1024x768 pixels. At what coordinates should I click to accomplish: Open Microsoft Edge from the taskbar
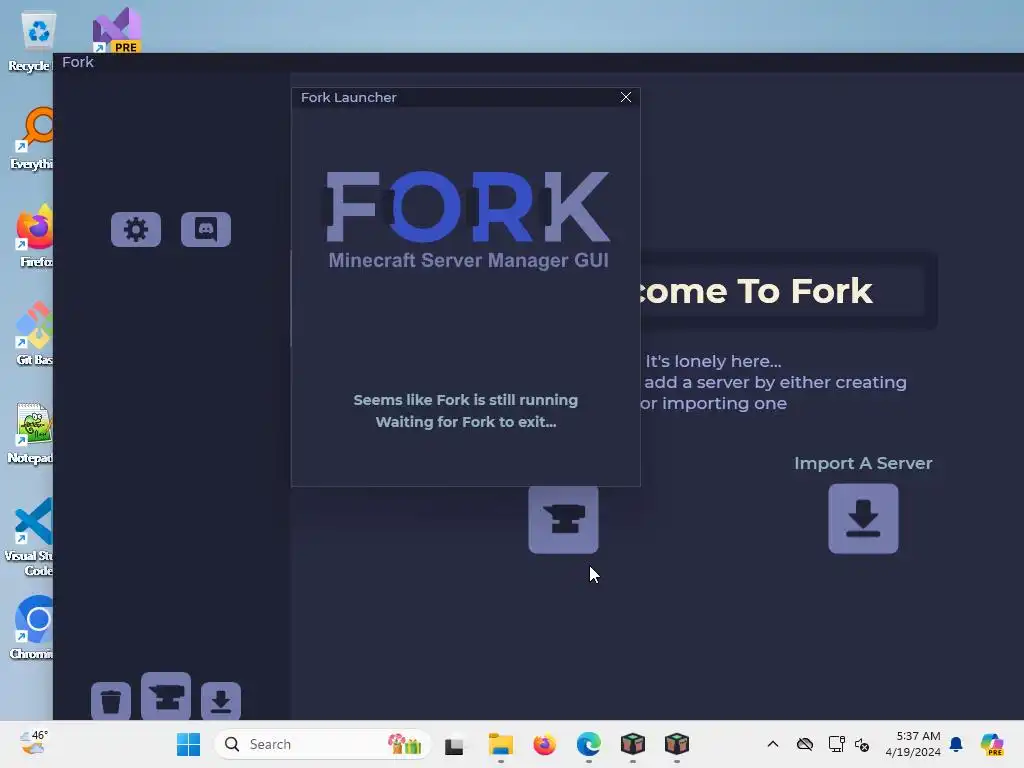tap(588, 744)
